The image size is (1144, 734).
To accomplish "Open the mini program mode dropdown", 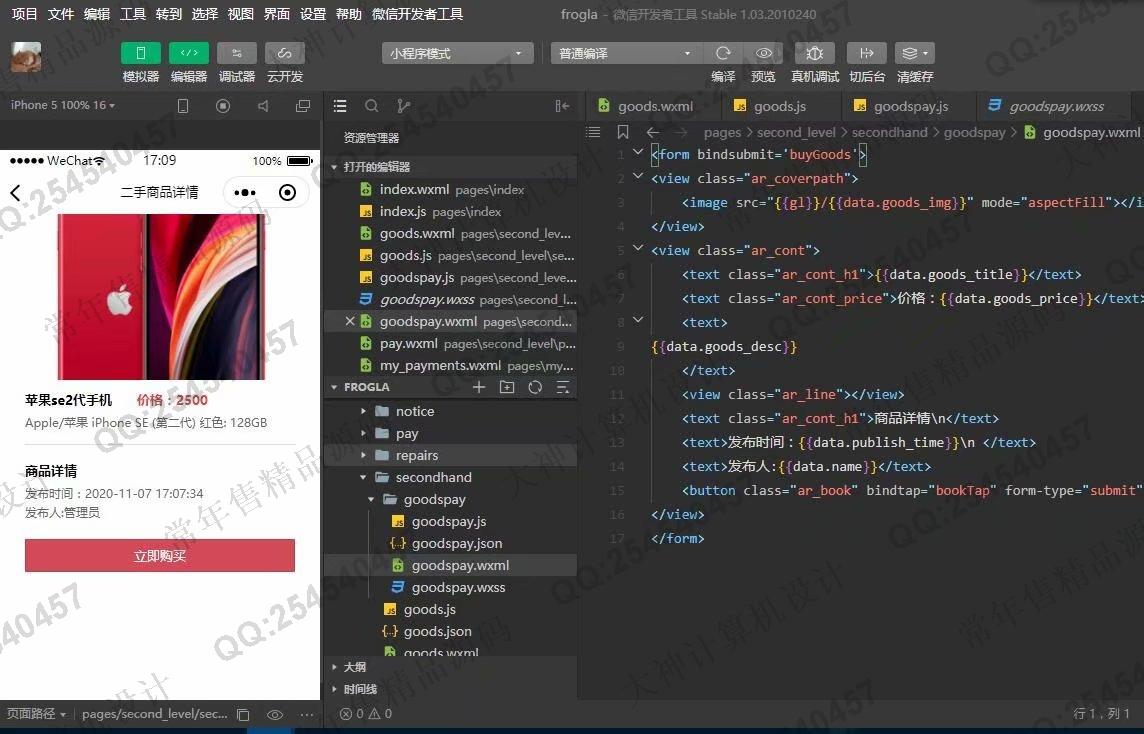I will 457,53.
